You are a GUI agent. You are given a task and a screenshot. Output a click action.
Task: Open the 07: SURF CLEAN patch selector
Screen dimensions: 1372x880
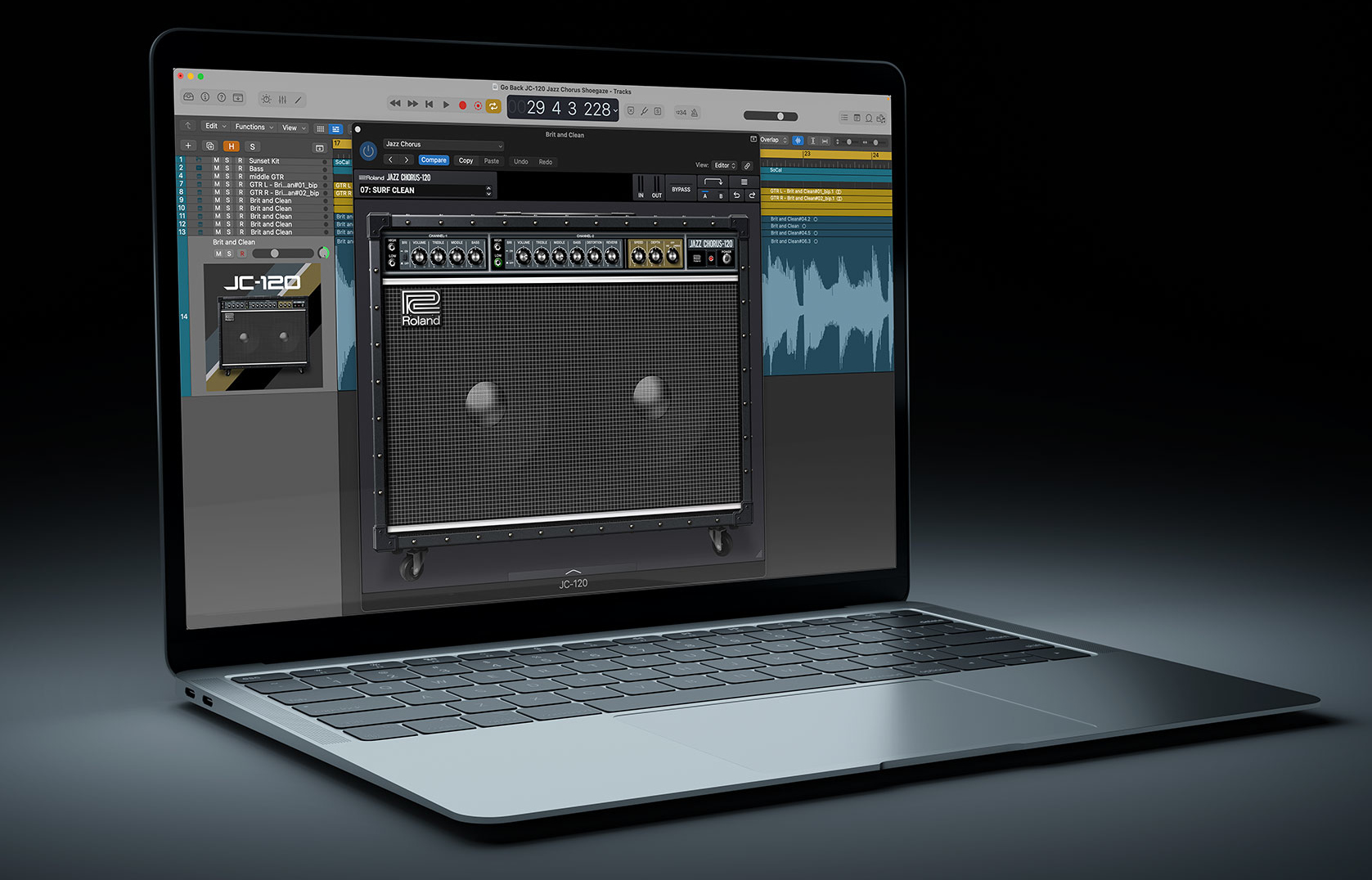click(425, 191)
